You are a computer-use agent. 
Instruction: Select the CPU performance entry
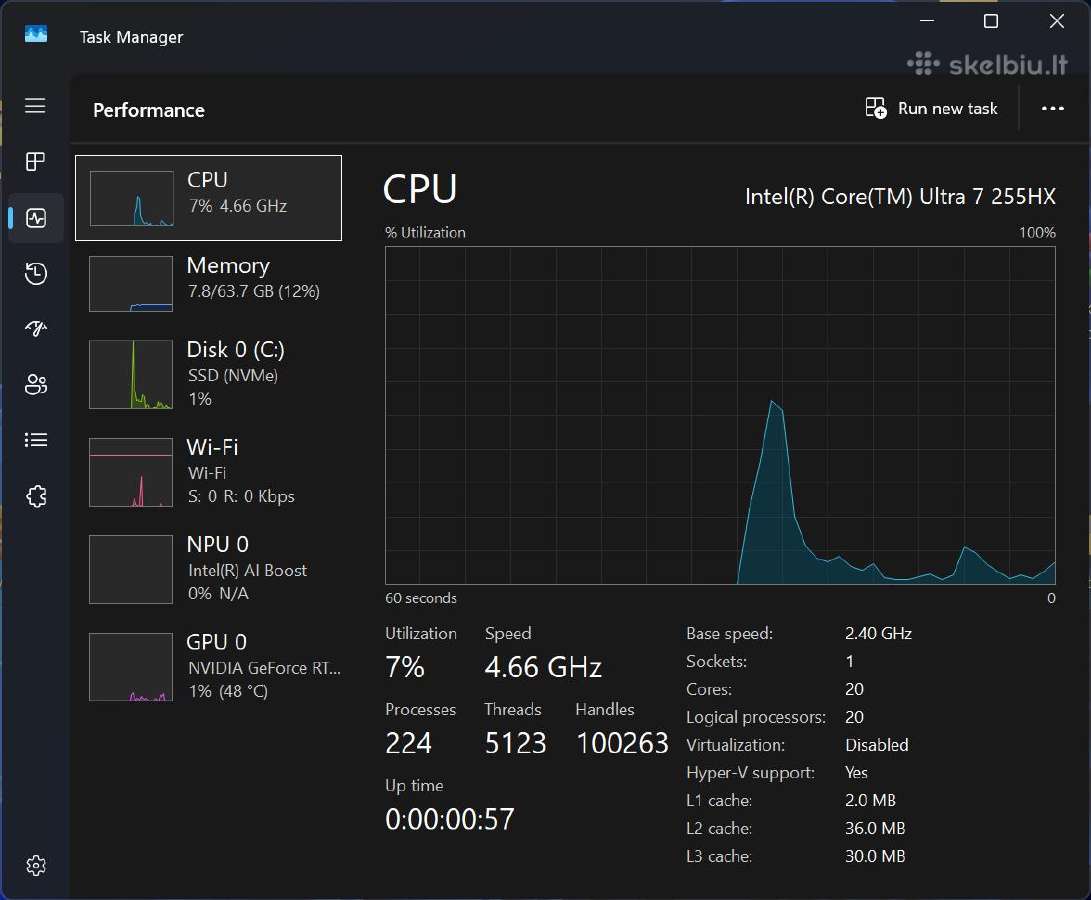(208, 198)
